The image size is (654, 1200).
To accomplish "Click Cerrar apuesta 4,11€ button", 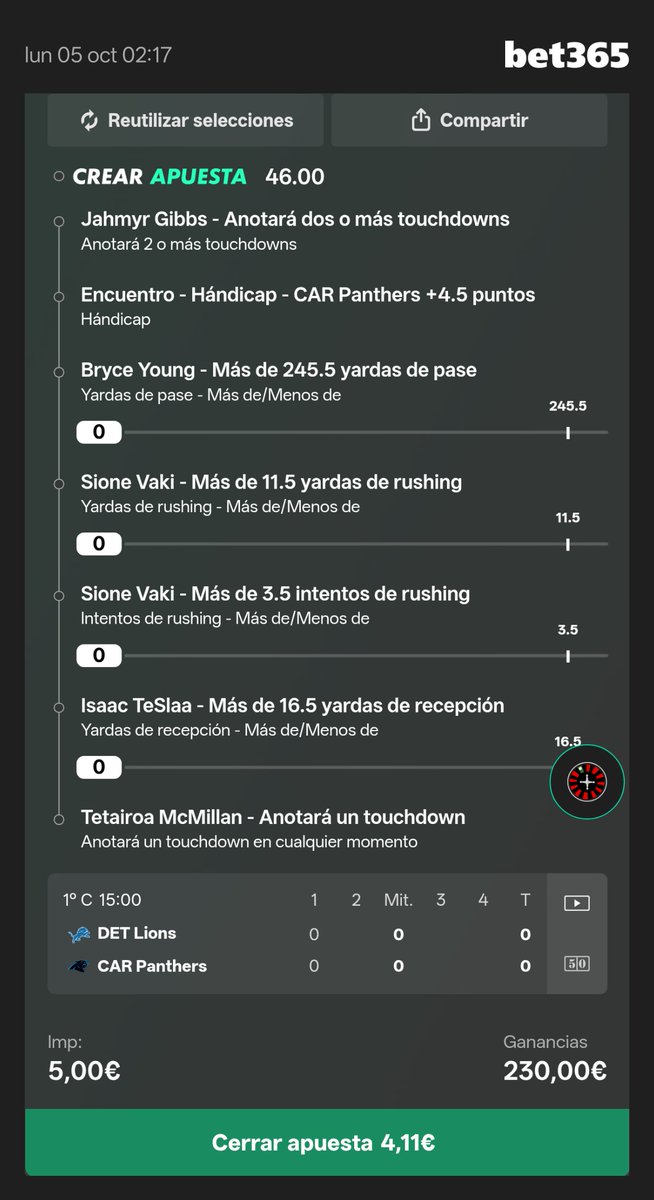I will pyautogui.click(x=327, y=1142).
